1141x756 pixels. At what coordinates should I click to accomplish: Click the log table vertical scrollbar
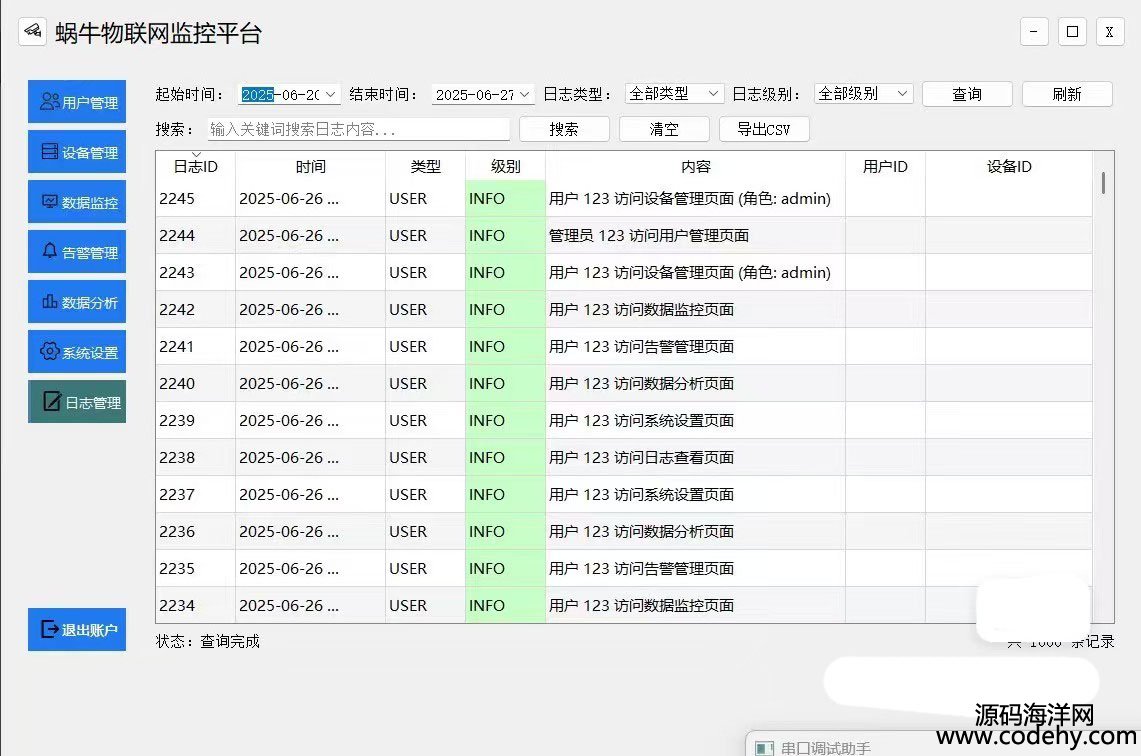tap(1103, 183)
